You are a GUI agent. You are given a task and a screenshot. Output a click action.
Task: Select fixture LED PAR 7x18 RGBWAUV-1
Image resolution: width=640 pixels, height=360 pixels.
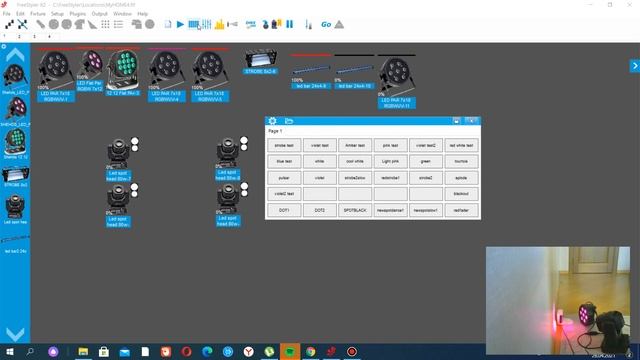[x=56, y=76]
